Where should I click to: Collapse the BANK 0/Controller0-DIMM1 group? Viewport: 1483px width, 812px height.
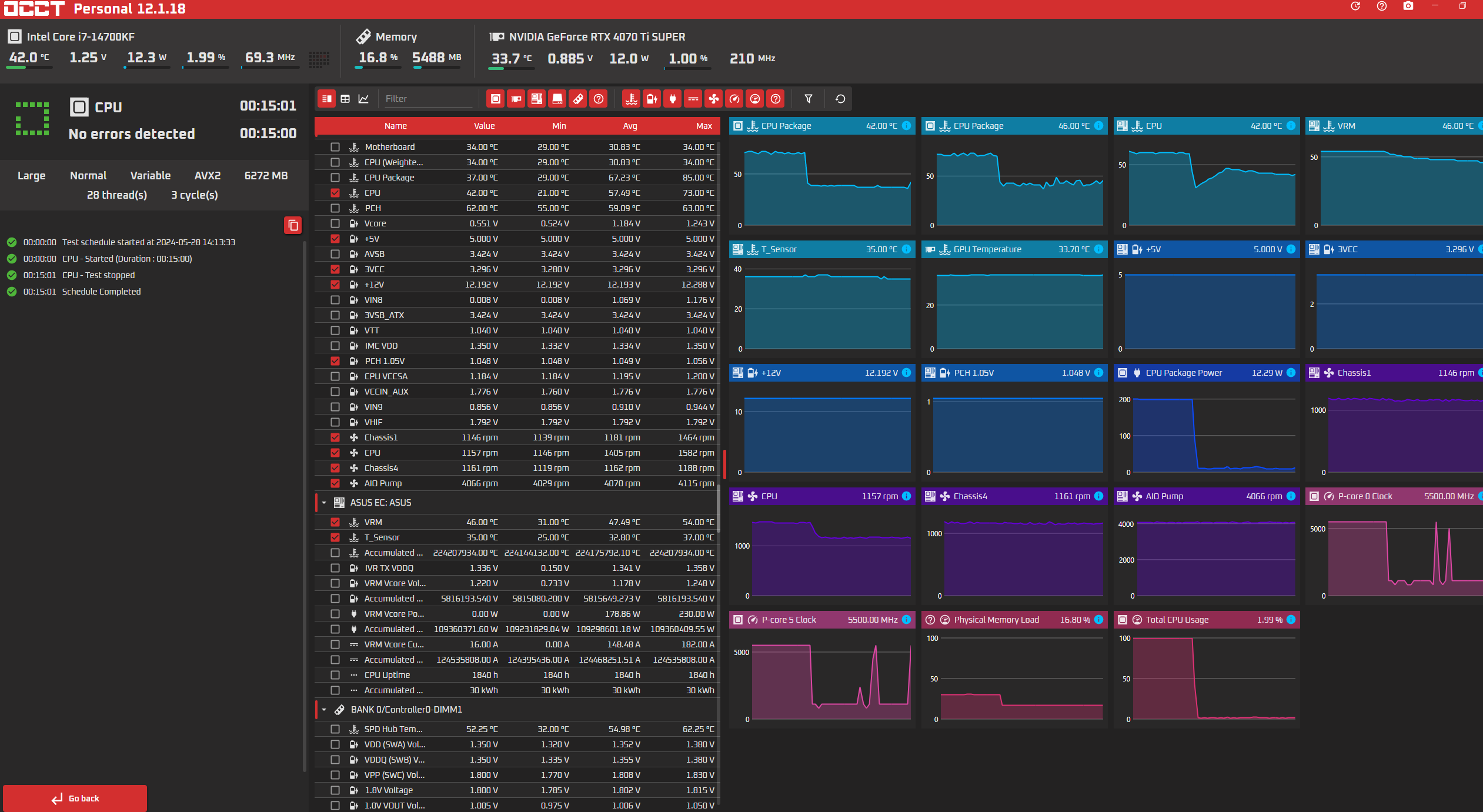point(324,710)
